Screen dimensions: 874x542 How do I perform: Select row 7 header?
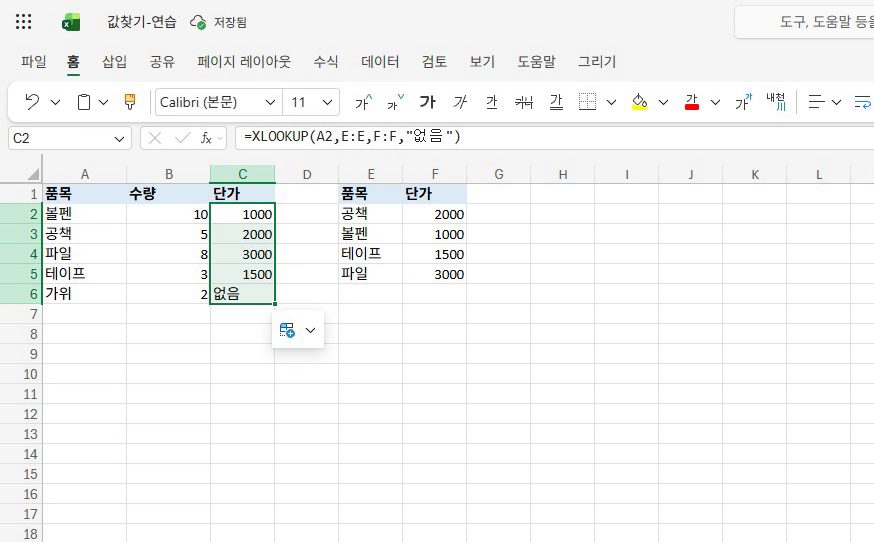tap(21, 314)
